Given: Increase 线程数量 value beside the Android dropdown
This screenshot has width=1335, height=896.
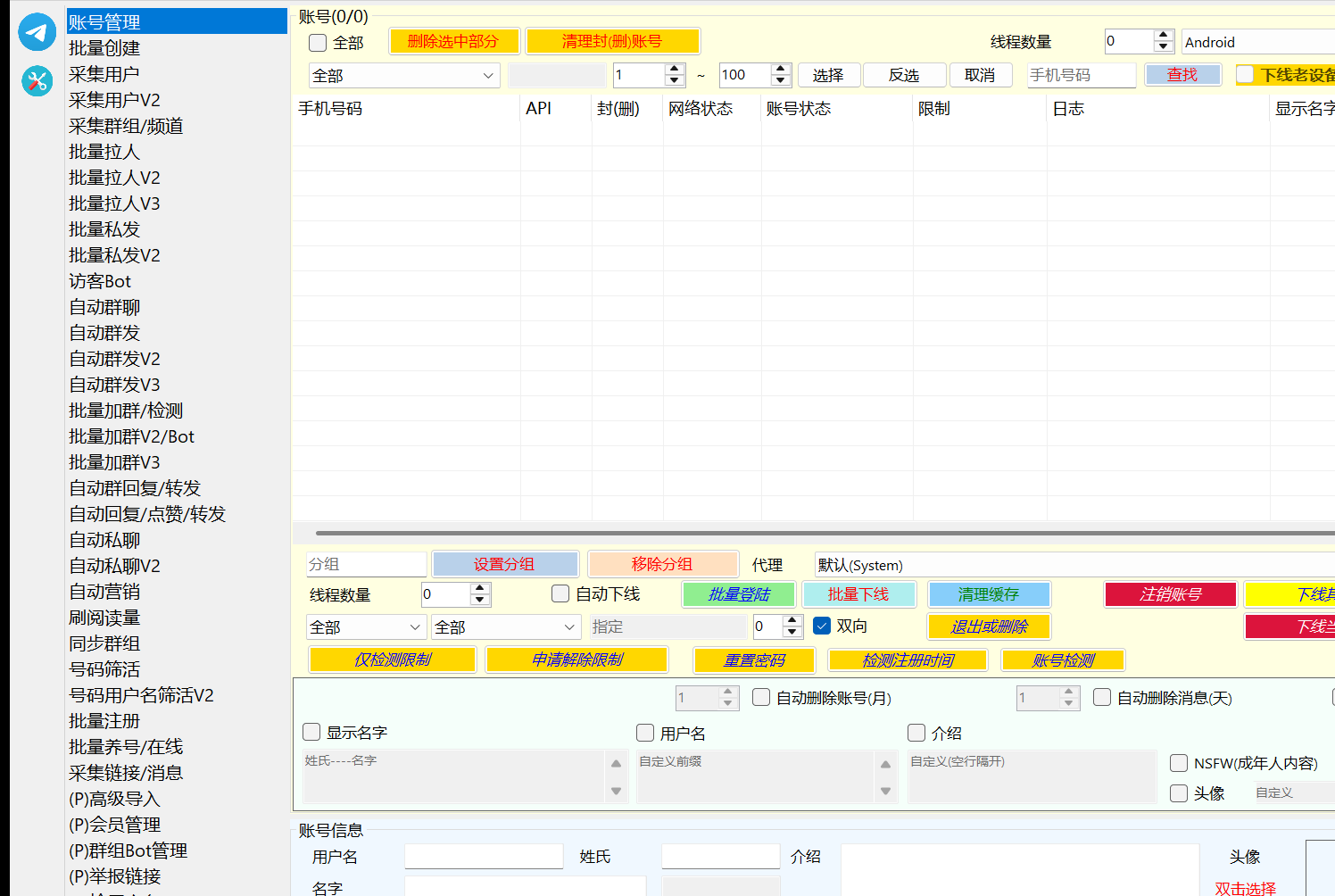Looking at the screenshot, I should coord(1163,37).
